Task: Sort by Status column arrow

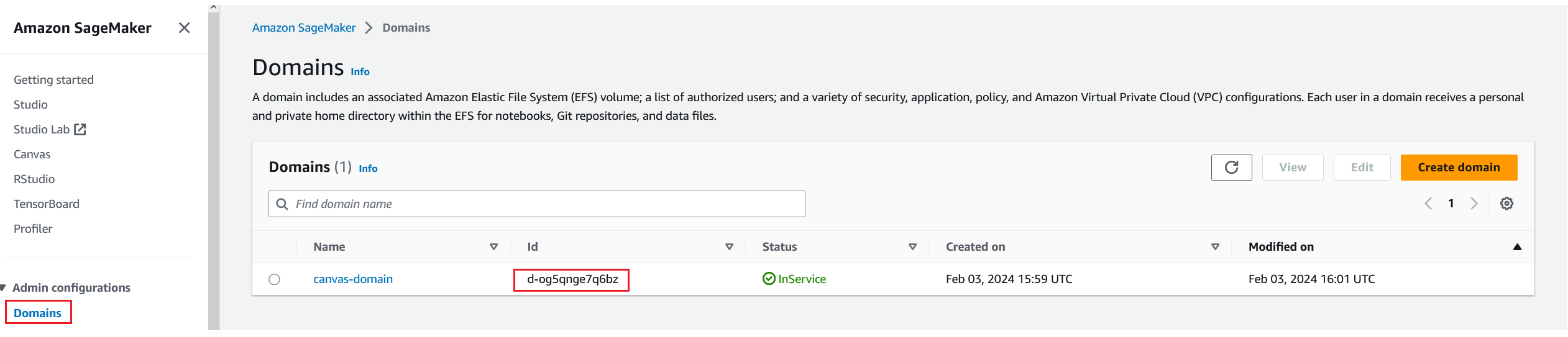Action: [x=912, y=247]
